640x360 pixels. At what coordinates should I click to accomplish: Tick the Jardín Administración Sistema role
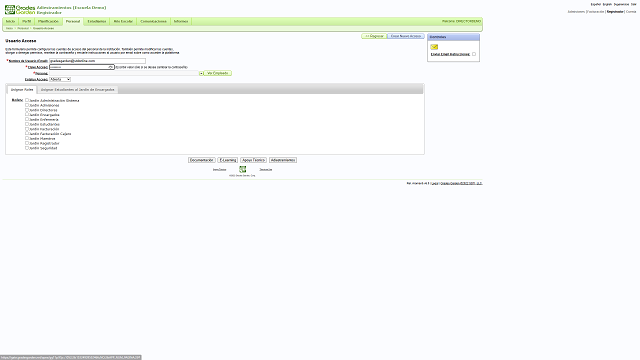pyautogui.click(x=27, y=100)
